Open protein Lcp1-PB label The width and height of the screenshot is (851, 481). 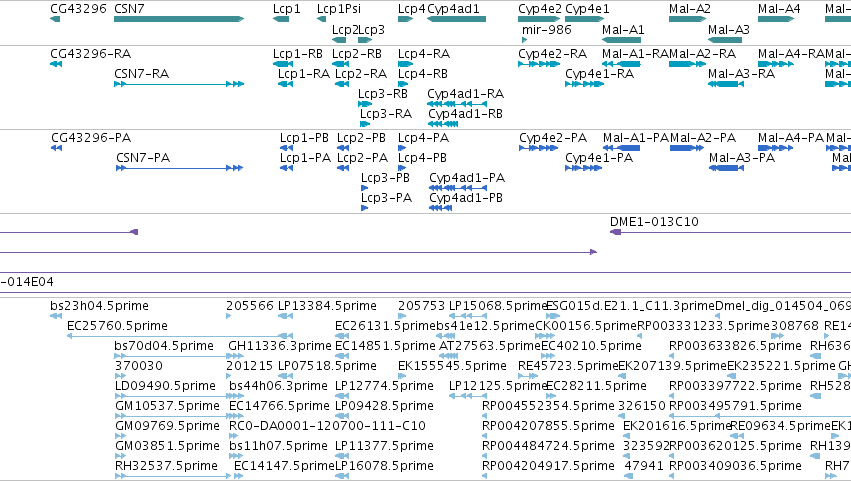(x=304, y=138)
